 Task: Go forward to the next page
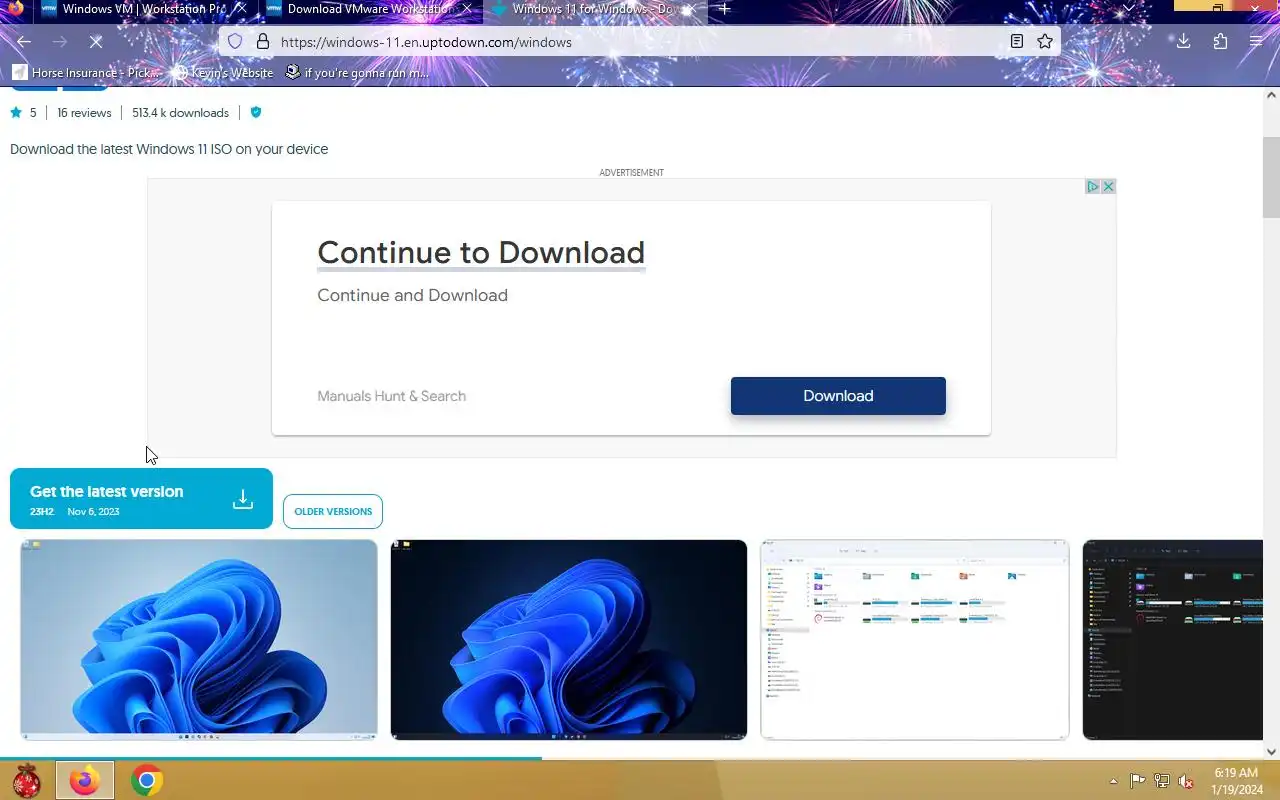(x=60, y=42)
